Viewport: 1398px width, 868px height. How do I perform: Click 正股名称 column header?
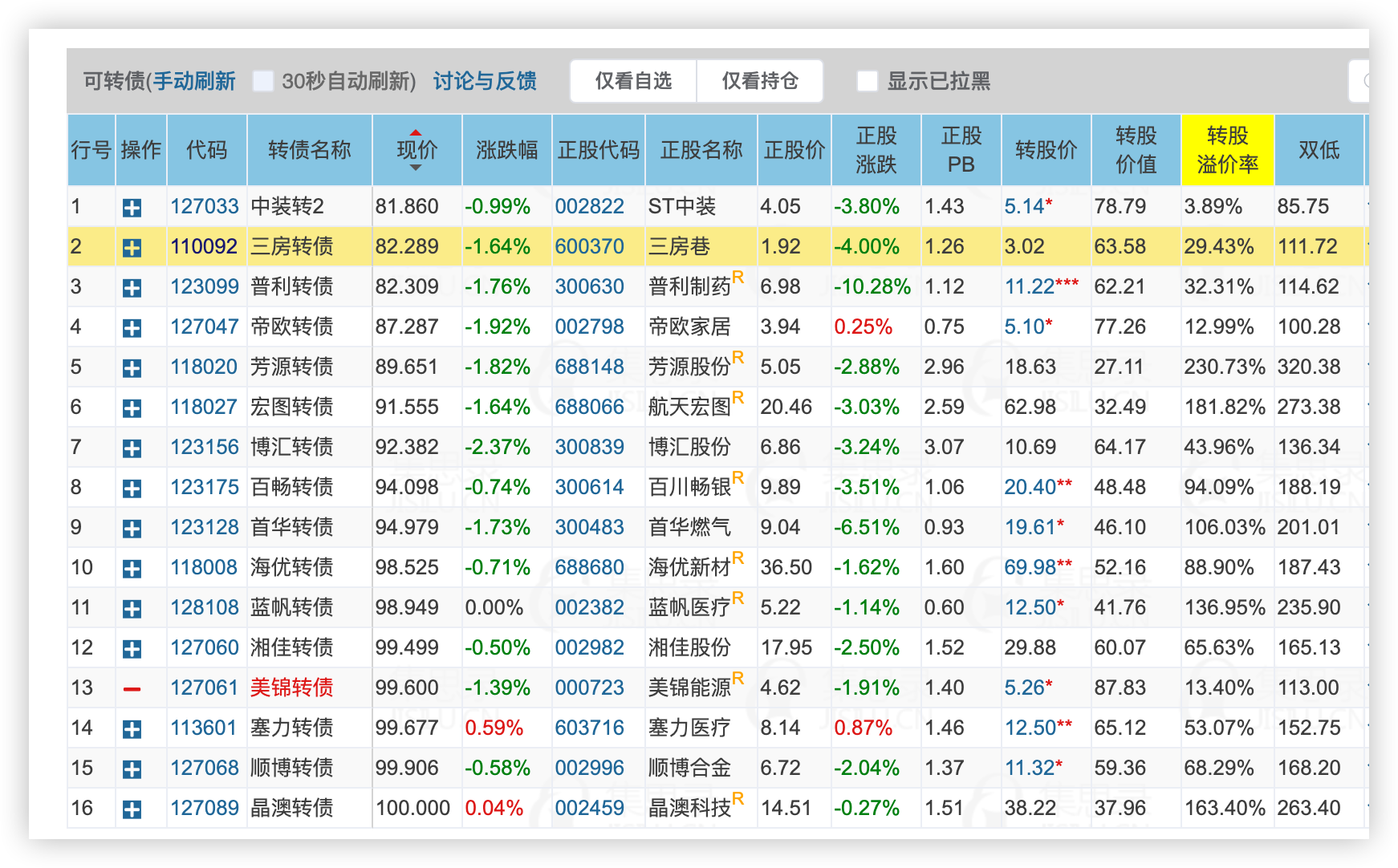[701, 150]
